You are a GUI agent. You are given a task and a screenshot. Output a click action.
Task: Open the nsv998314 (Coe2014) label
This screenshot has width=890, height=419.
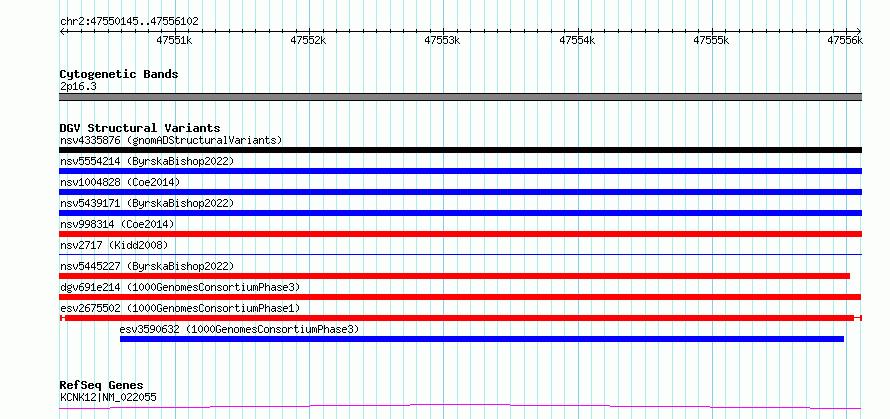tap(117, 224)
